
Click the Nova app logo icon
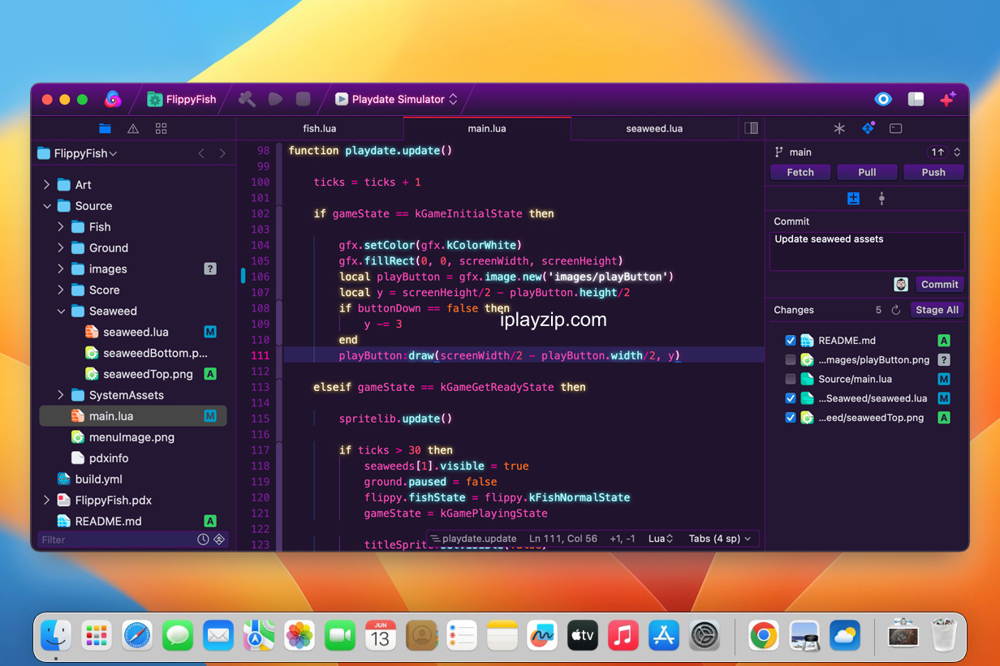[113, 99]
